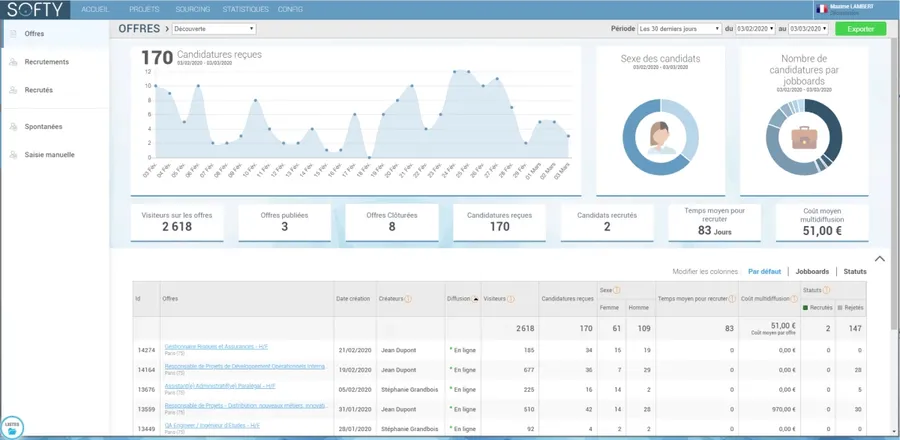900x440 pixels.
Task: Open the 'Gestionnaire Risques et Assurances' offer link
Action: 215,347
